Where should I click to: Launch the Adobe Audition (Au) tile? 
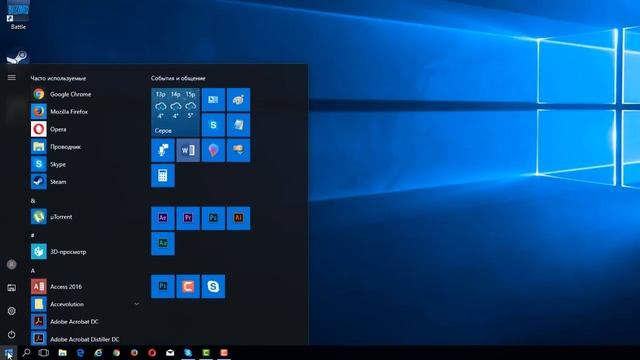click(x=163, y=243)
